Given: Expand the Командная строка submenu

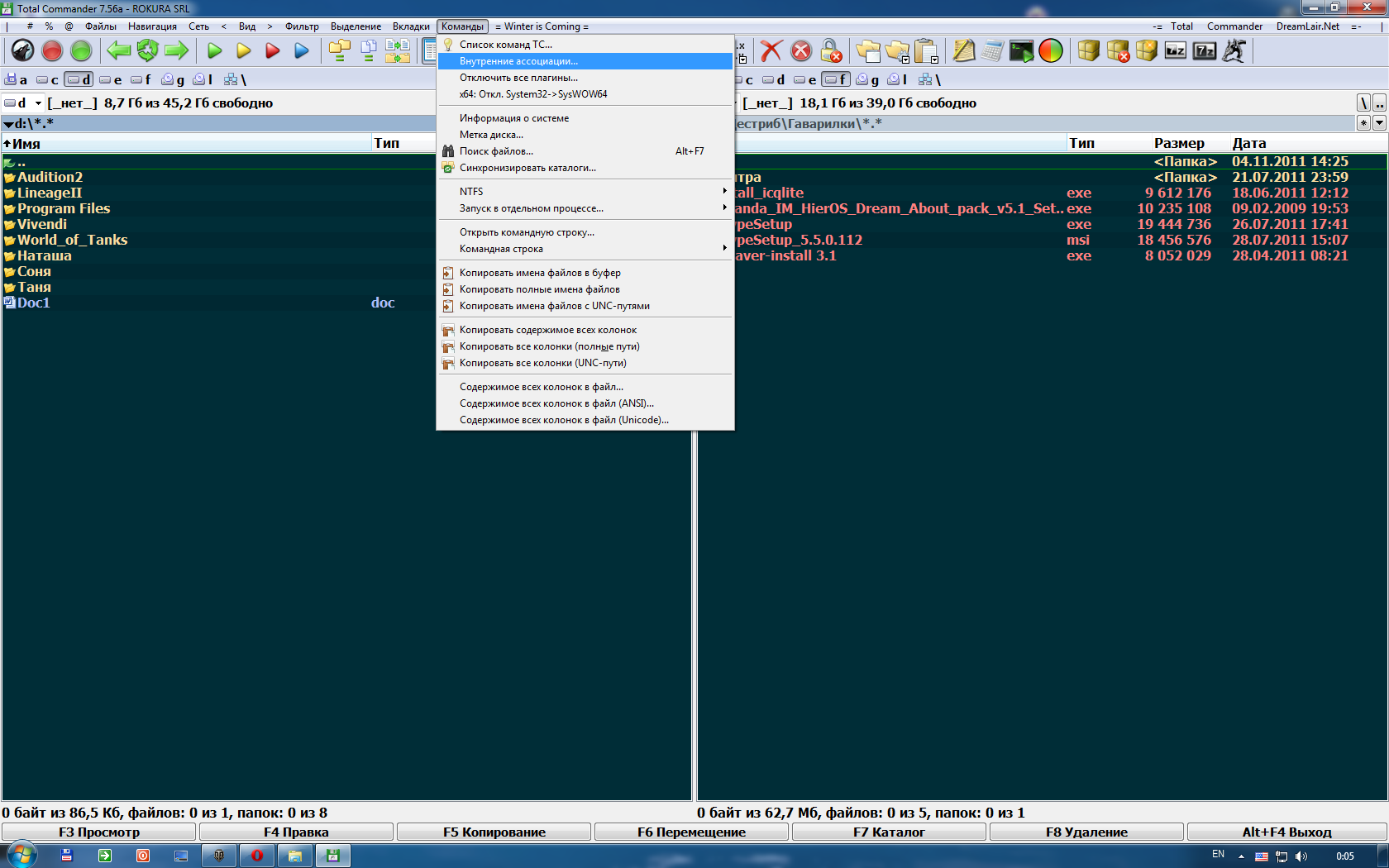Looking at the screenshot, I should click(500, 248).
